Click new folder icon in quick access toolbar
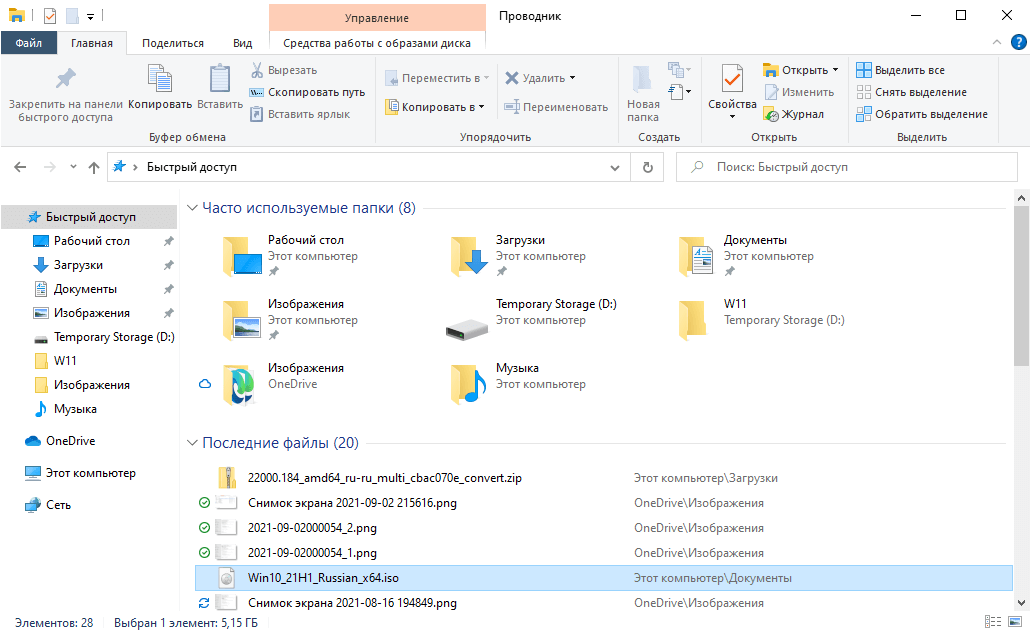The width and height of the screenshot is (1031, 635). [72, 16]
